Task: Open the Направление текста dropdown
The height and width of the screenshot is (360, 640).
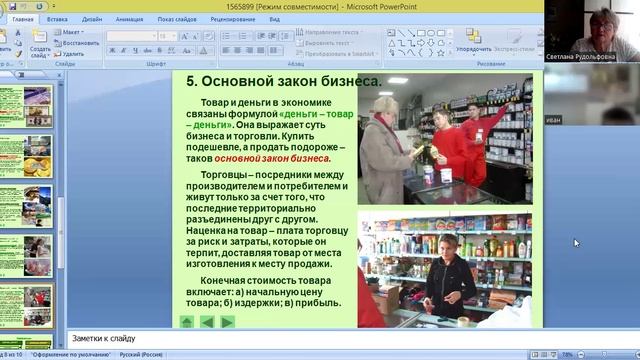Action: 329,32
